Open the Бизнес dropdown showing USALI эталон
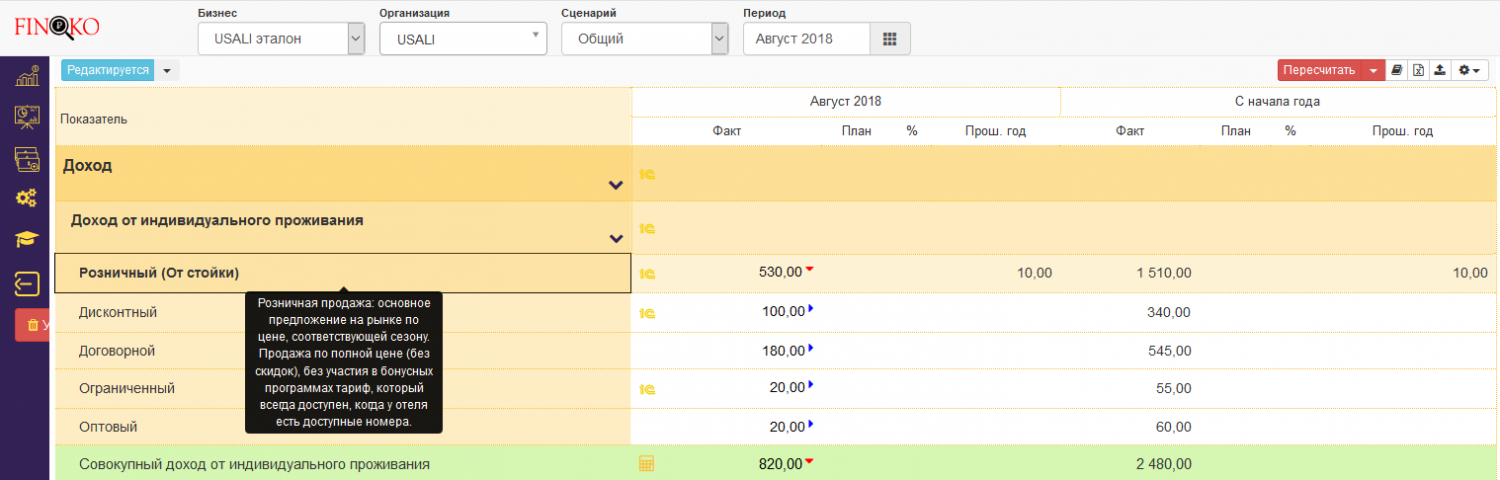The height and width of the screenshot is (480, 1500). (x=280, y=39)
